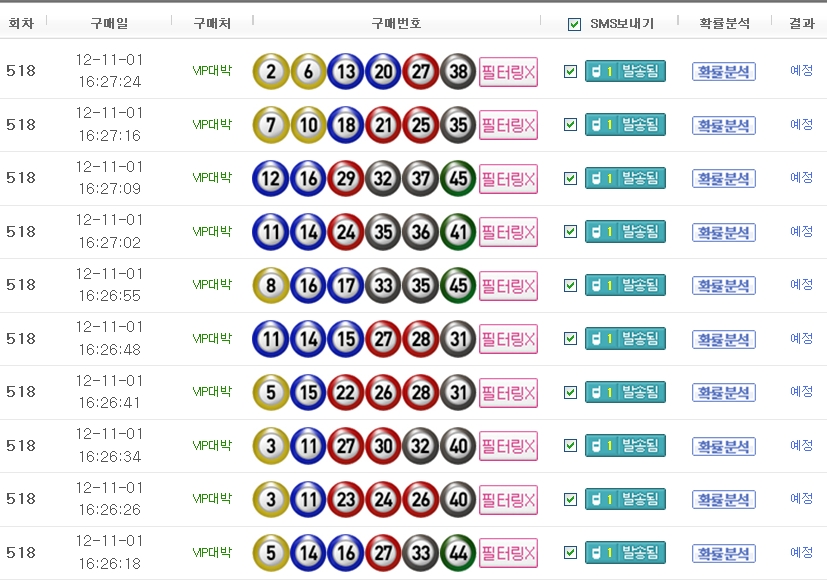The image size is (827, 584).
Task: Uncheck SMS checkbox for the 16:27:16 purchase
Action: pyautogui.click(x=571, y=125)
